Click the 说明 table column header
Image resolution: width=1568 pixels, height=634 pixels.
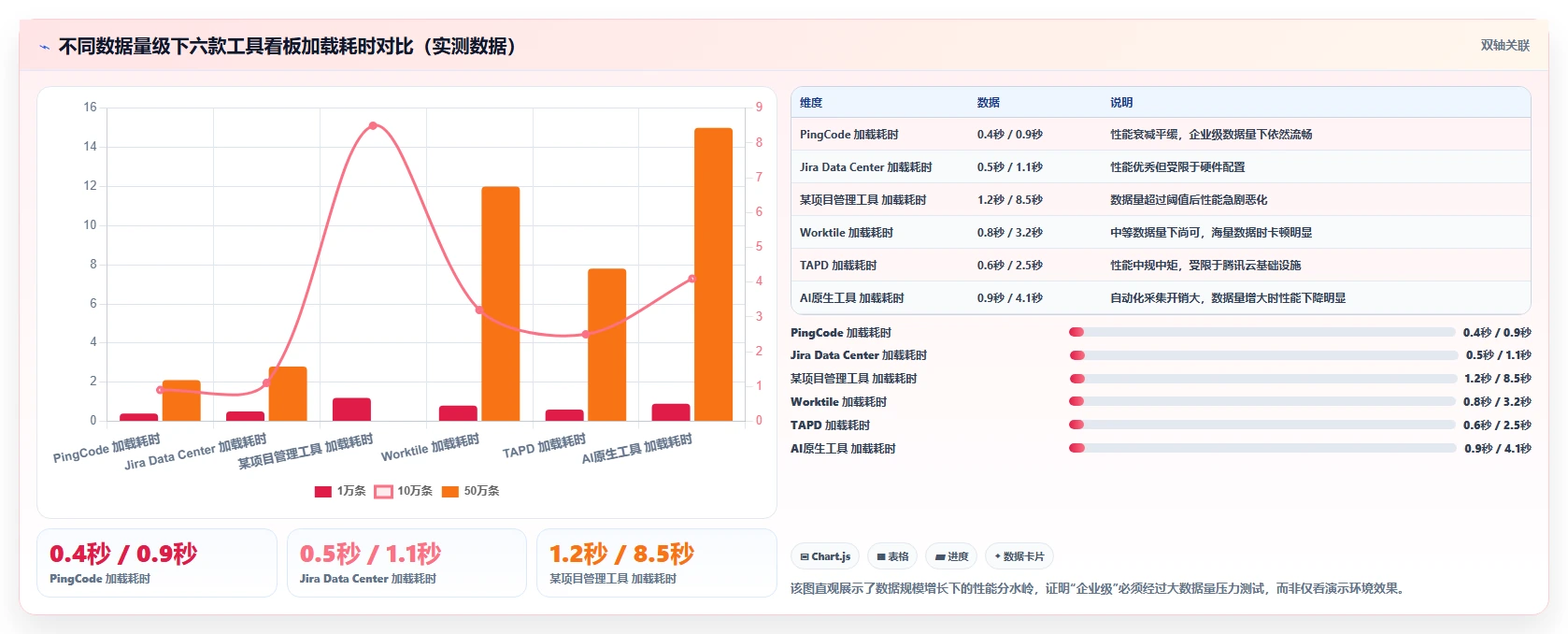point(1121,103)
